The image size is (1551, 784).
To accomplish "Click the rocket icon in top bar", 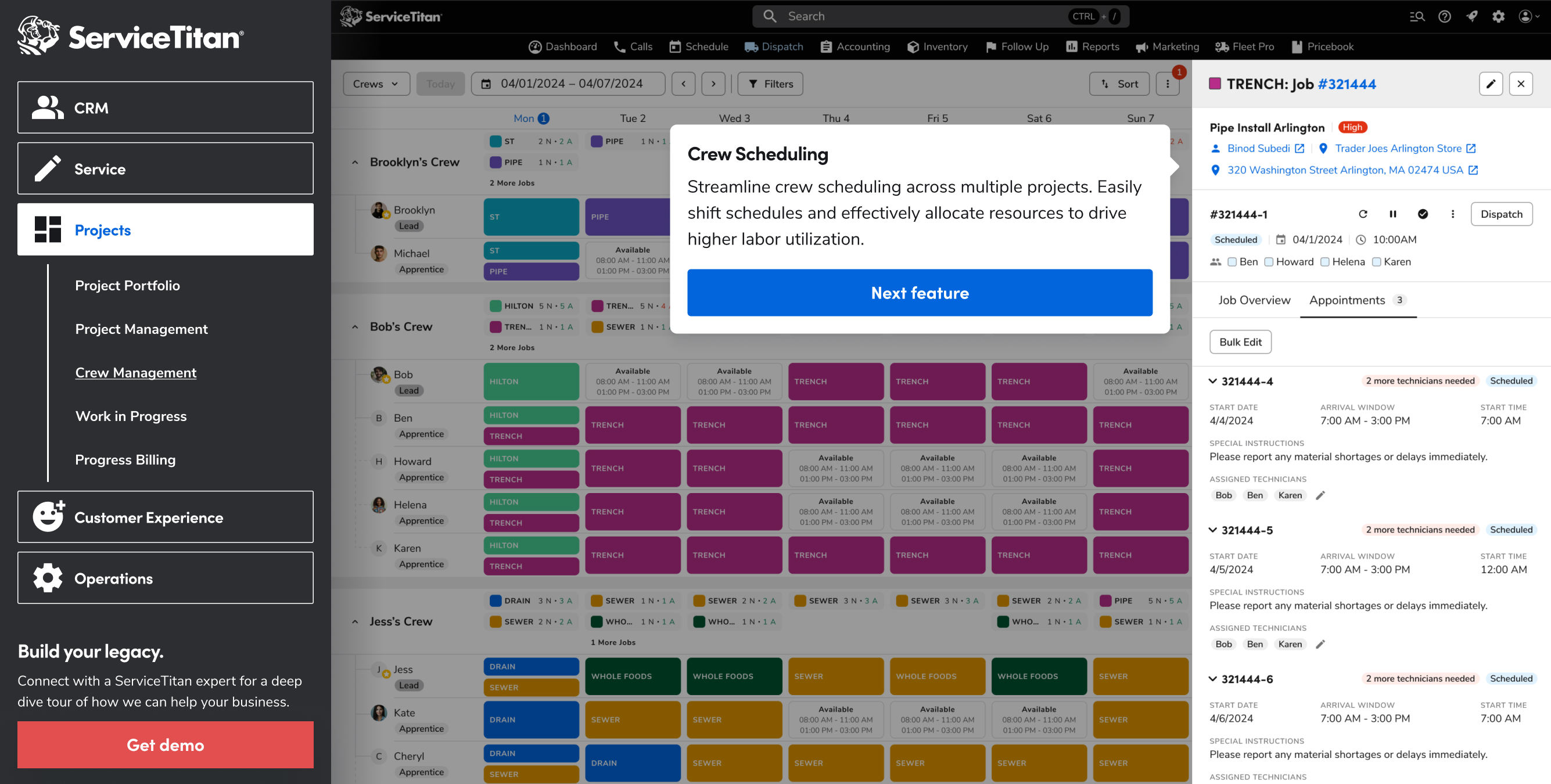I will (x=1471, y=17).
